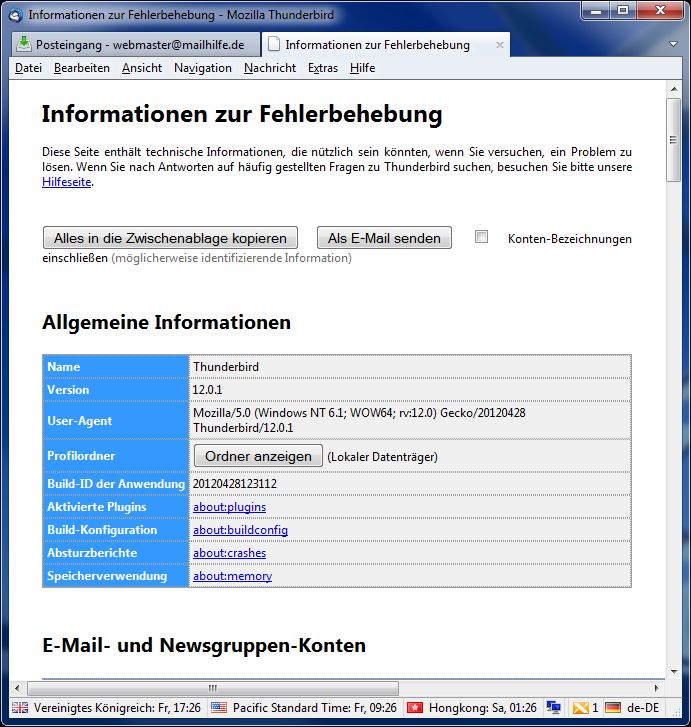Click the Aktivierte Plugins row label
This screenshot has width=691, height=727.
point(96,507)
